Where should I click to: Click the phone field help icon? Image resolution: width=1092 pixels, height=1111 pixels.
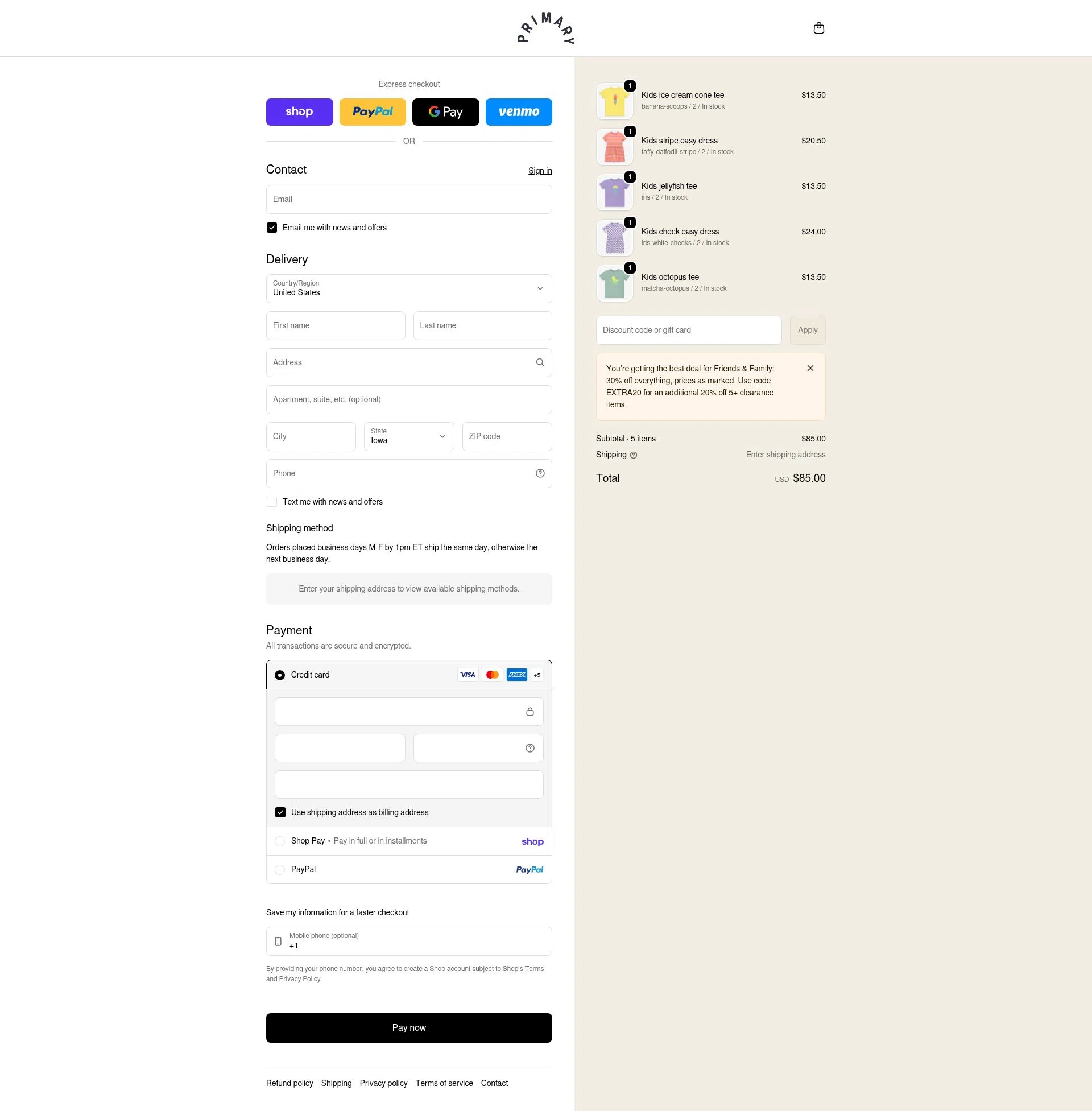(540, 473)
